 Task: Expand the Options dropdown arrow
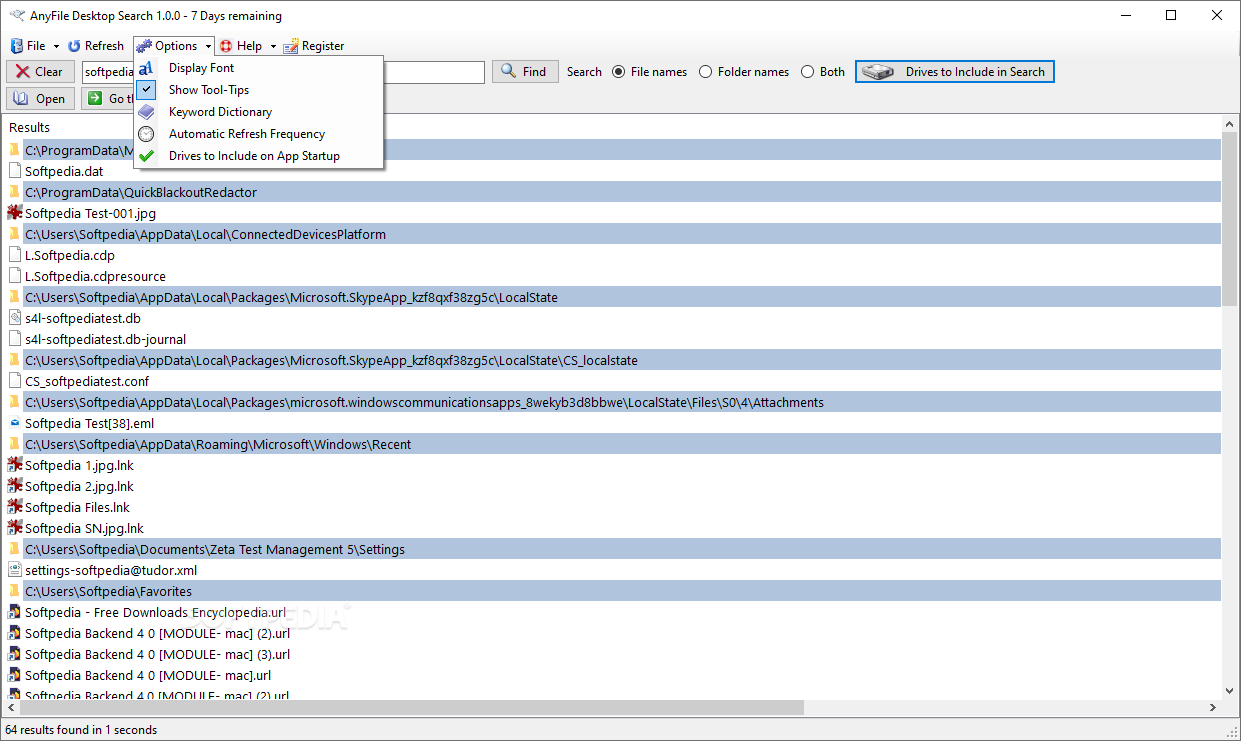pos(208,46)
